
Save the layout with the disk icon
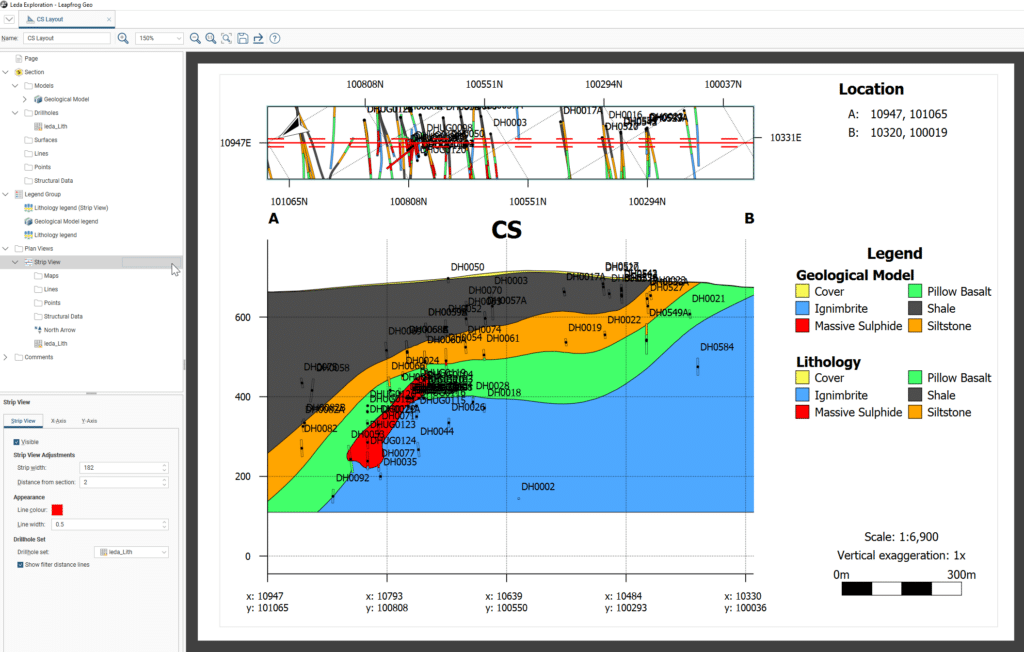click(243, 38)
